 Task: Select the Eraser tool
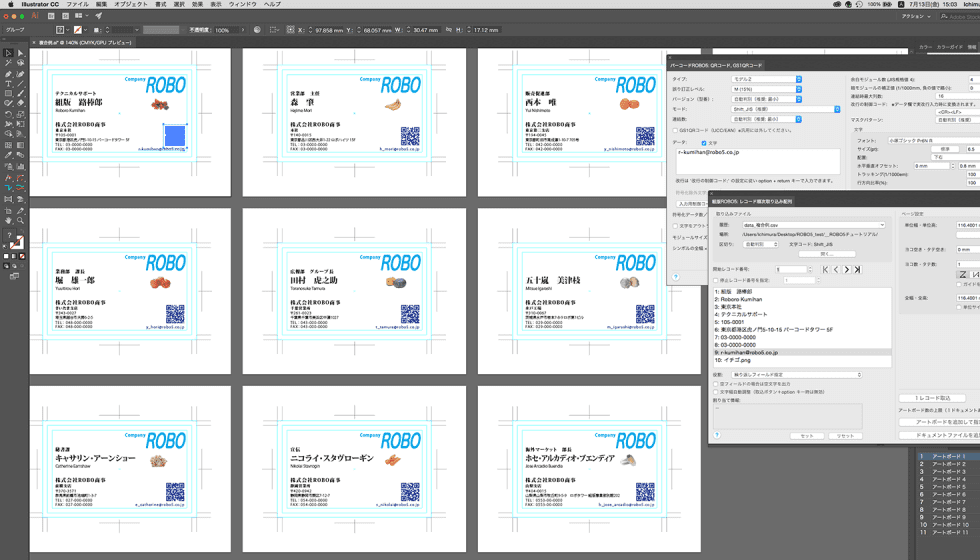pos(20,104)
